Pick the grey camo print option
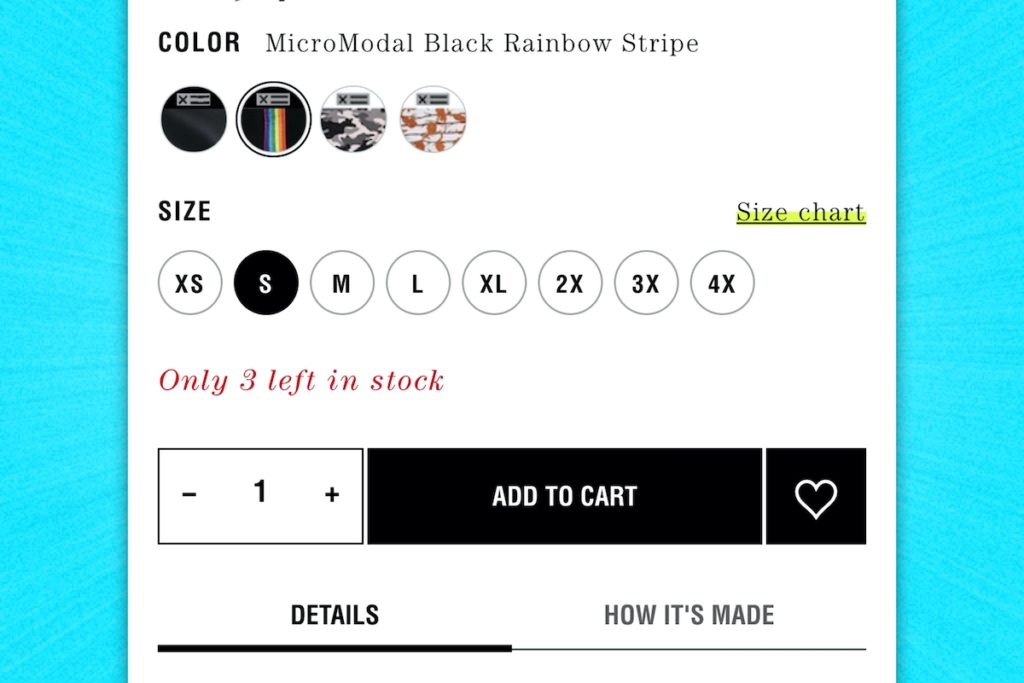The image size is (1024, 683). click(x=354, y=118)
